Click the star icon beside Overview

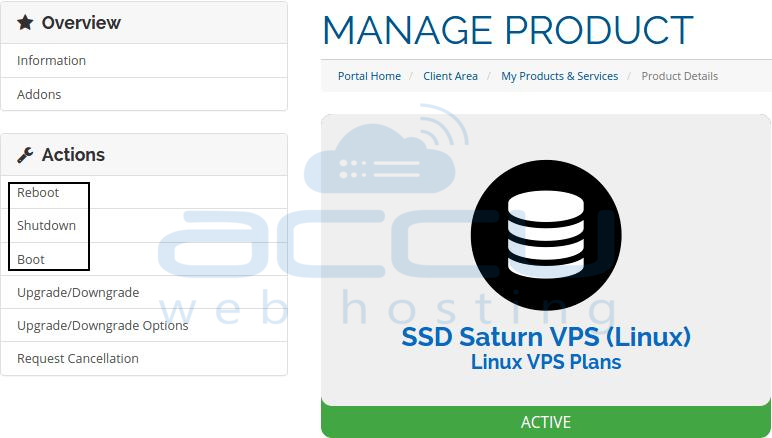(25, 22)
